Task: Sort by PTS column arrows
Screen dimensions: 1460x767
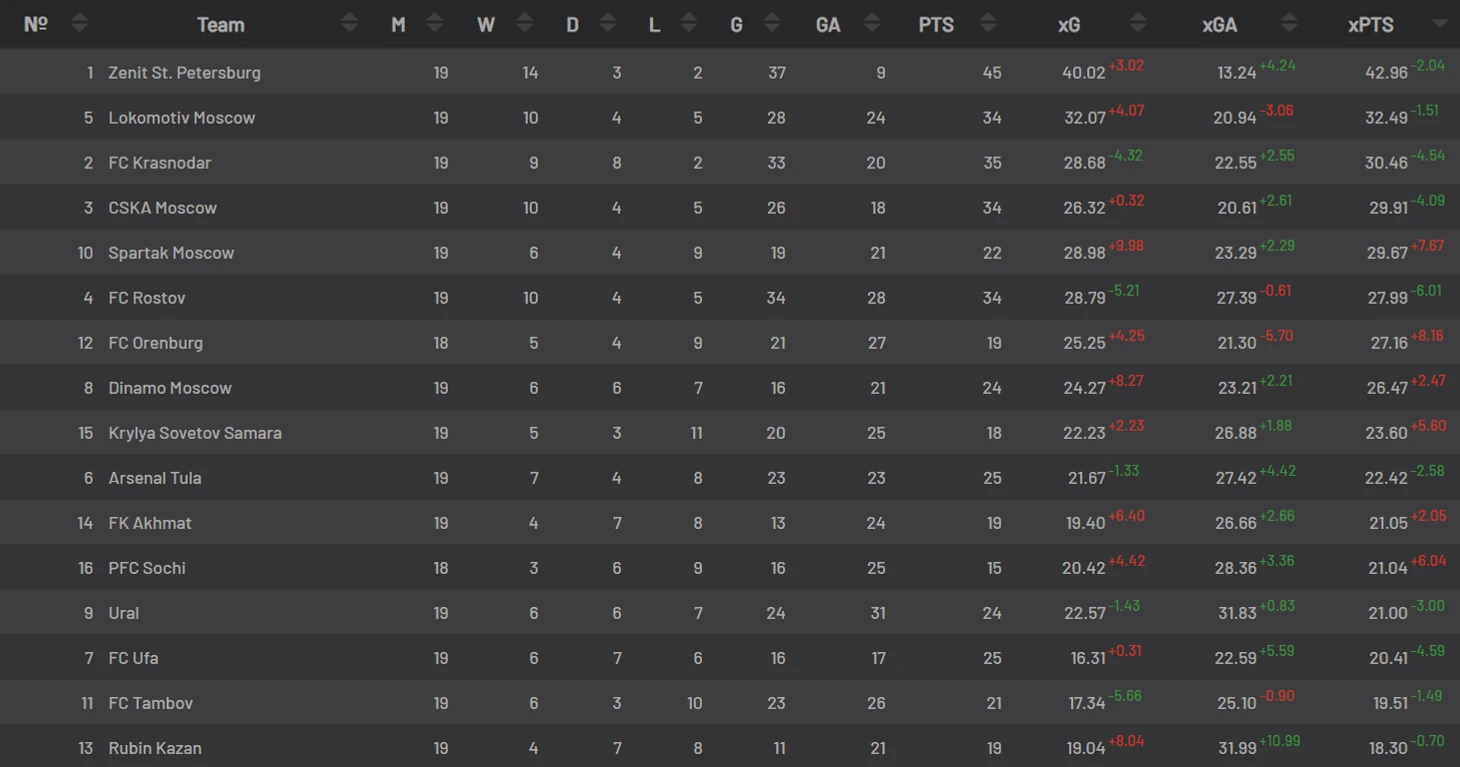Action: click(x=988, y=23)
